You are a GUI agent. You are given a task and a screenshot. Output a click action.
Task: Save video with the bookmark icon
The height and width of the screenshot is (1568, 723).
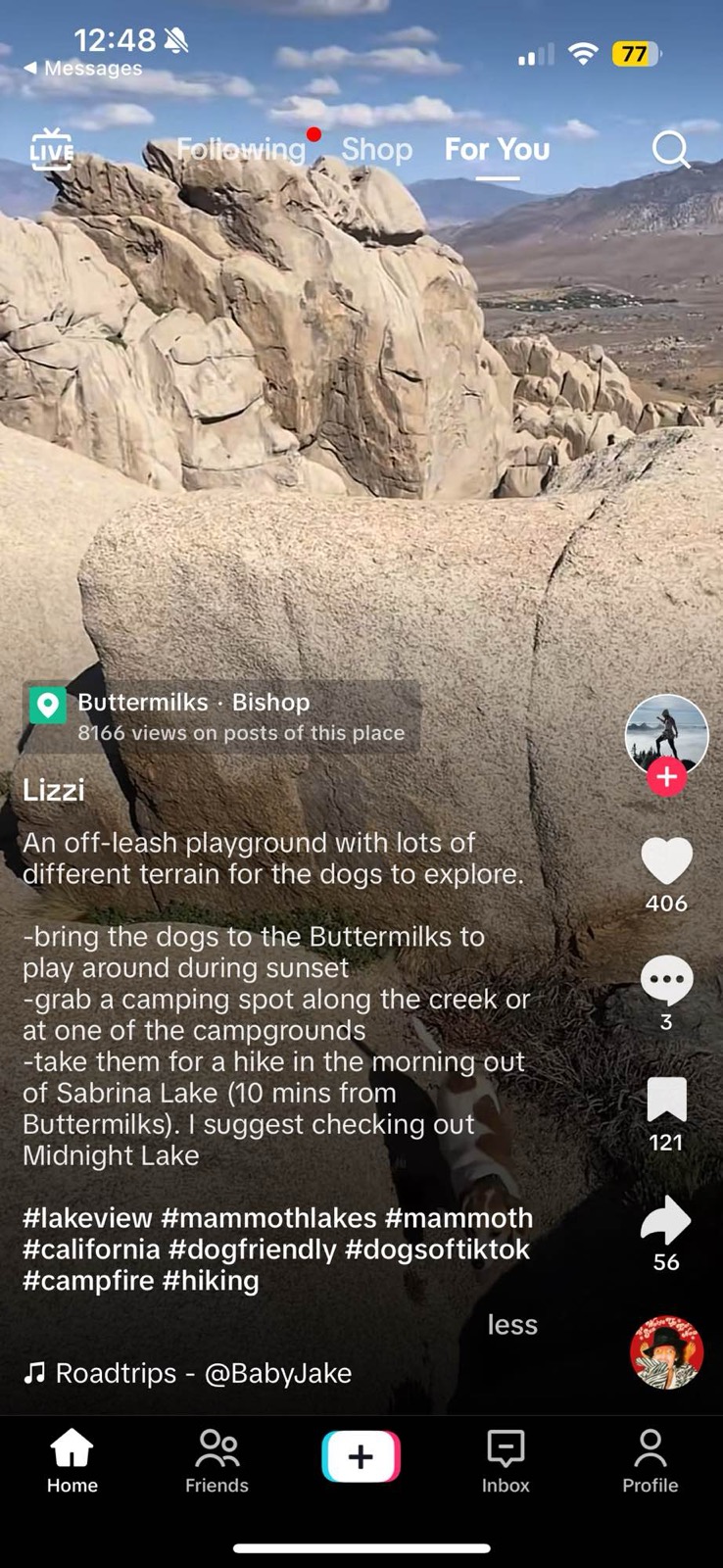pos(666,1100)
